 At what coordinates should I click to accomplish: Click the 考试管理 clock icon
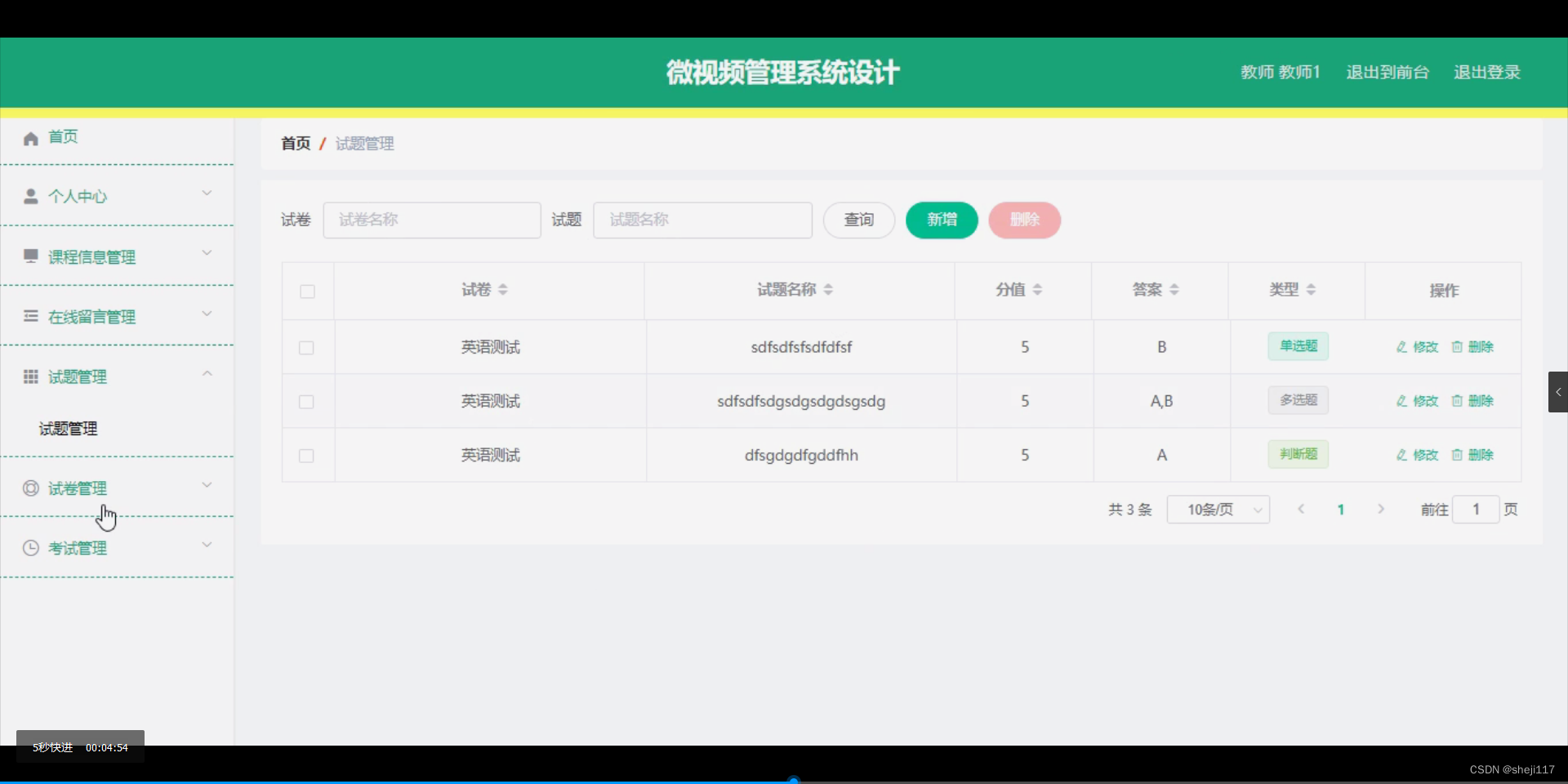tap(30, 547)
